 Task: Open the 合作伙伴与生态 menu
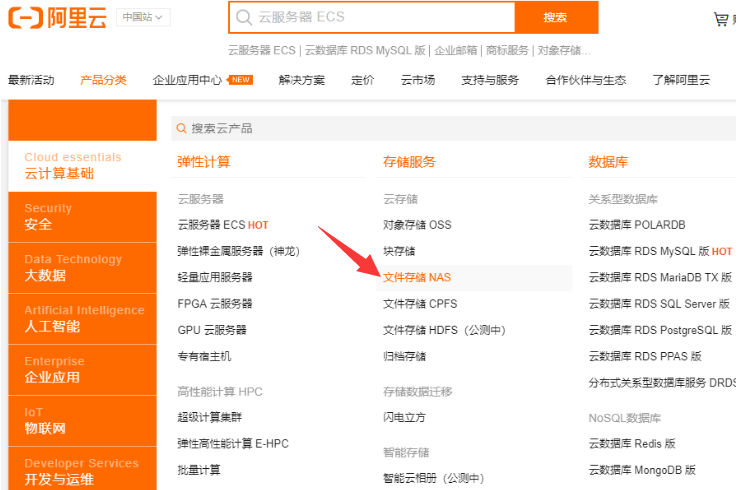click(586, 80)
